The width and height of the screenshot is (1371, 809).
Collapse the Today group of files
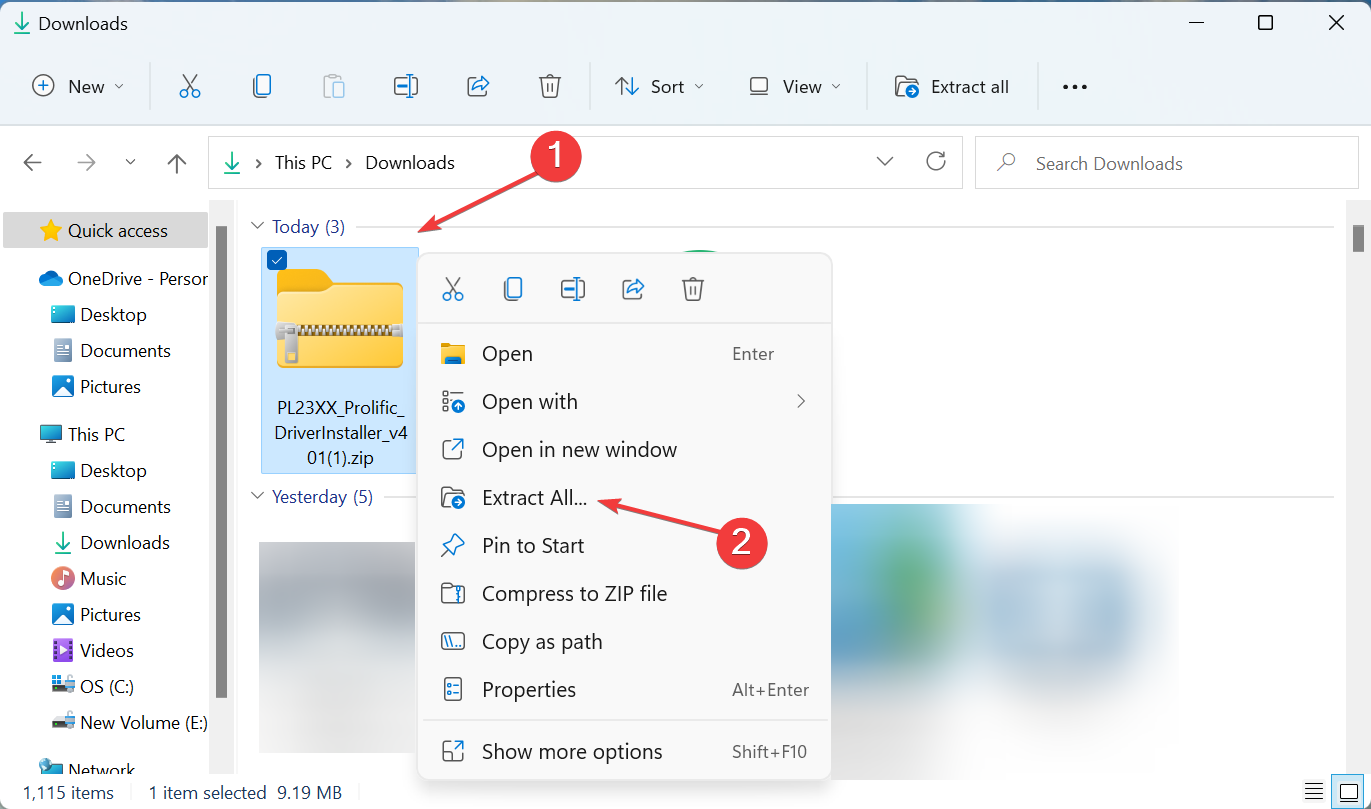point(258,226)
